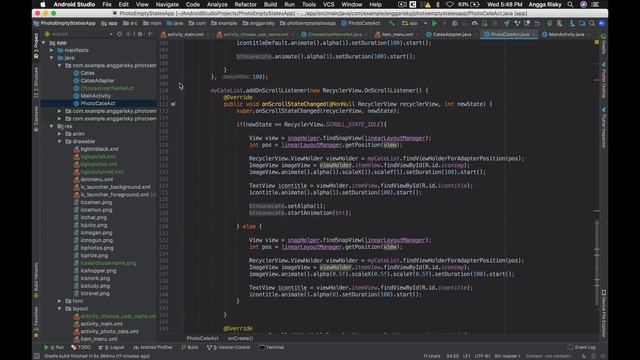Image resolution: width=640 pixels, height=360 pixels.
Task: Click the Undo arrow icon in the toolbar
Action: click(x=537, y=24)
